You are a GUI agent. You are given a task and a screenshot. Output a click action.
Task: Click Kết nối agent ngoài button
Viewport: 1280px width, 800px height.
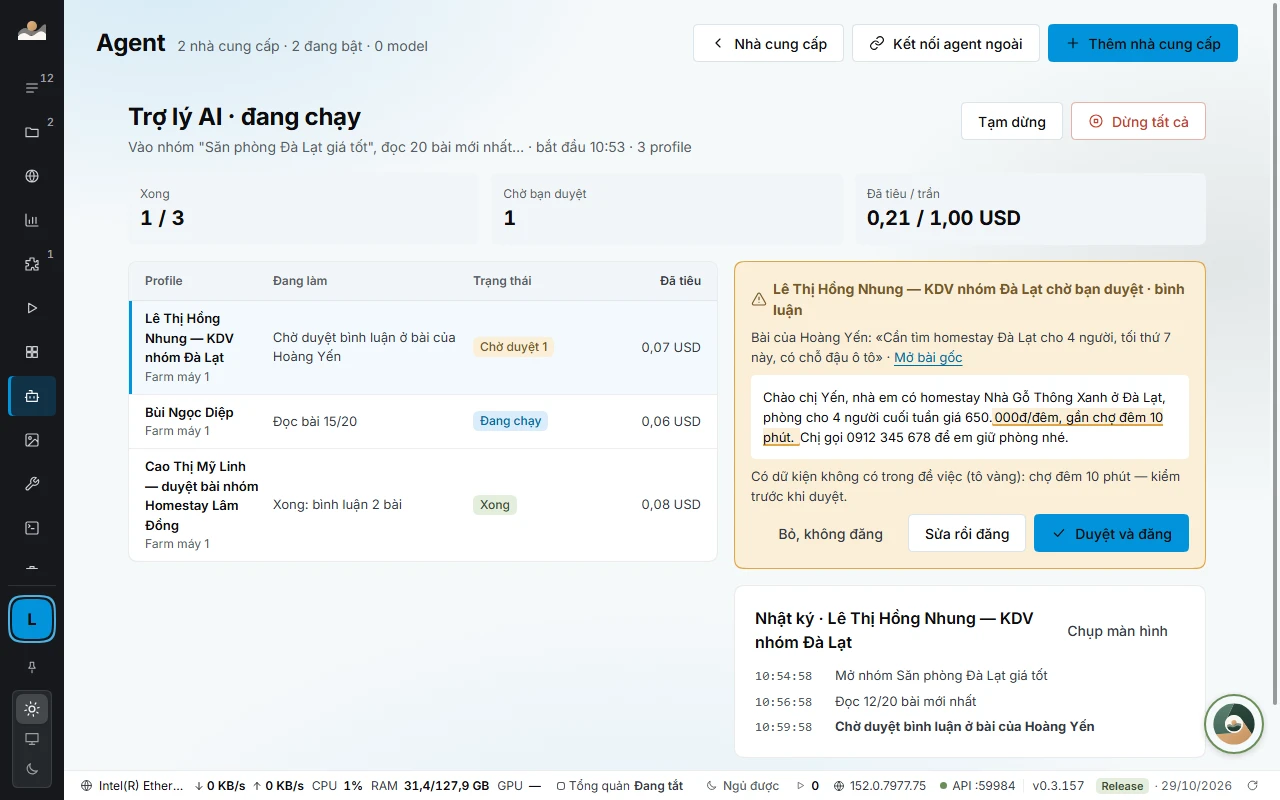946,43
